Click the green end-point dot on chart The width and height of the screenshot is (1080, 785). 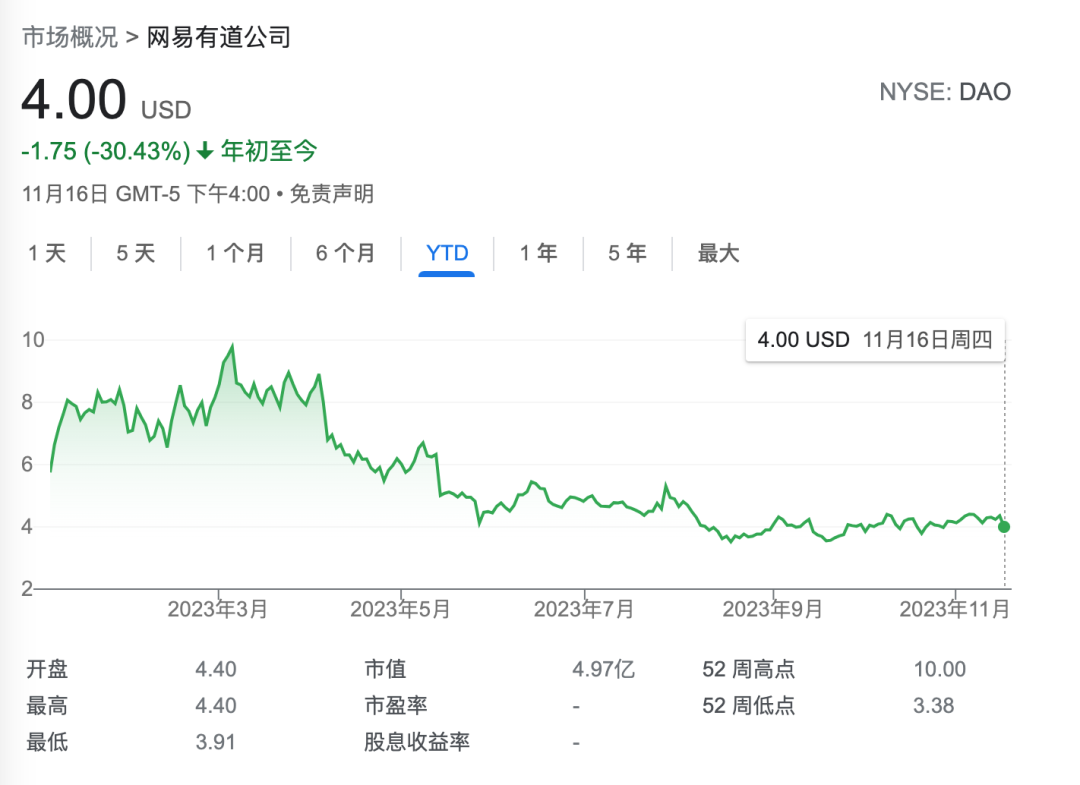tap(1004, 527)
